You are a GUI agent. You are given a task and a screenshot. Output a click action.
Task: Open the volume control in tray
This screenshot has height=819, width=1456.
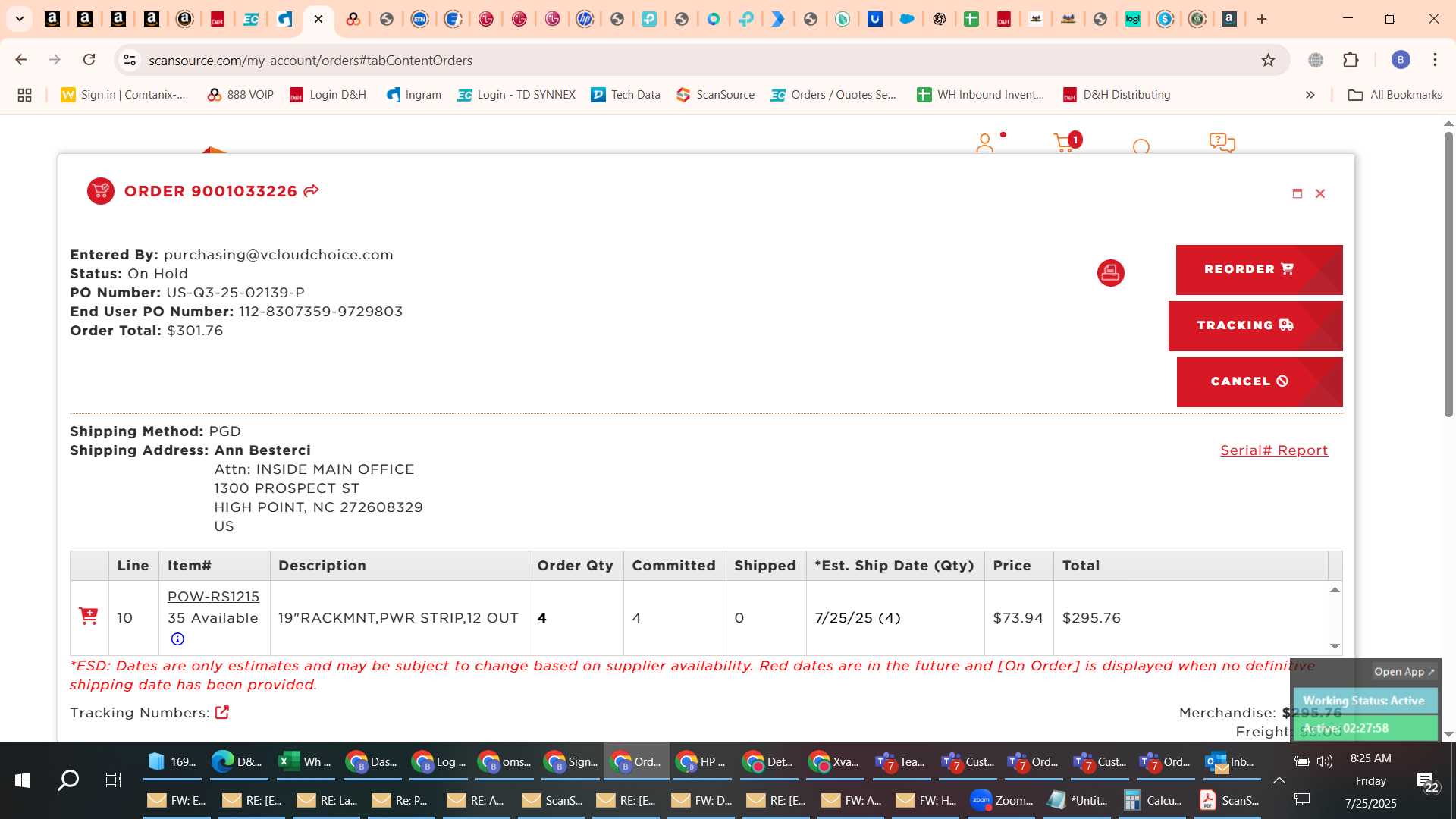[1325, 761]
